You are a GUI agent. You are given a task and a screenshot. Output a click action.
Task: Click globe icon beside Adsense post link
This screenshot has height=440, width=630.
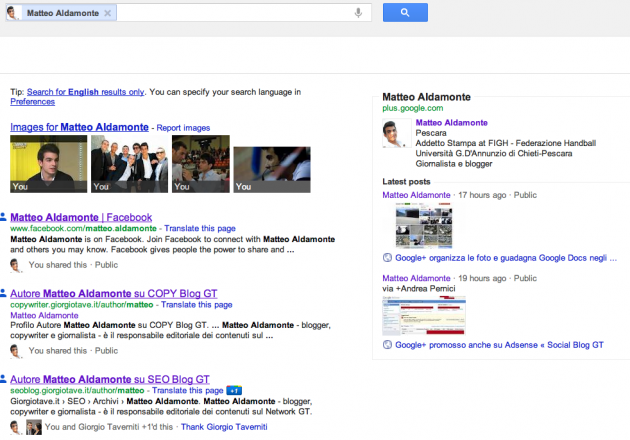pyautogui.click(x=387, y=345)
